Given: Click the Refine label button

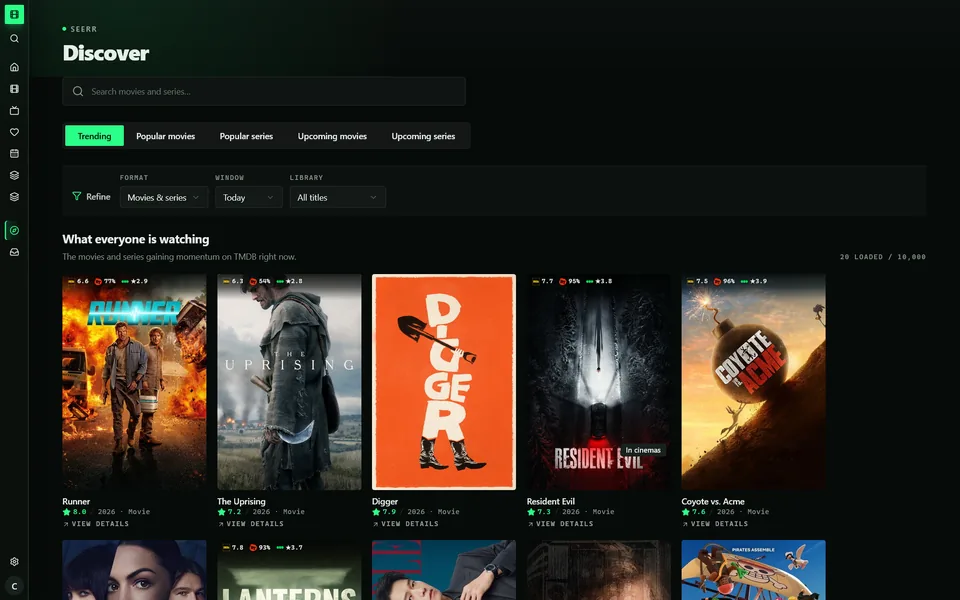Looking at the screenshot, I should click(x=98, y=197).
